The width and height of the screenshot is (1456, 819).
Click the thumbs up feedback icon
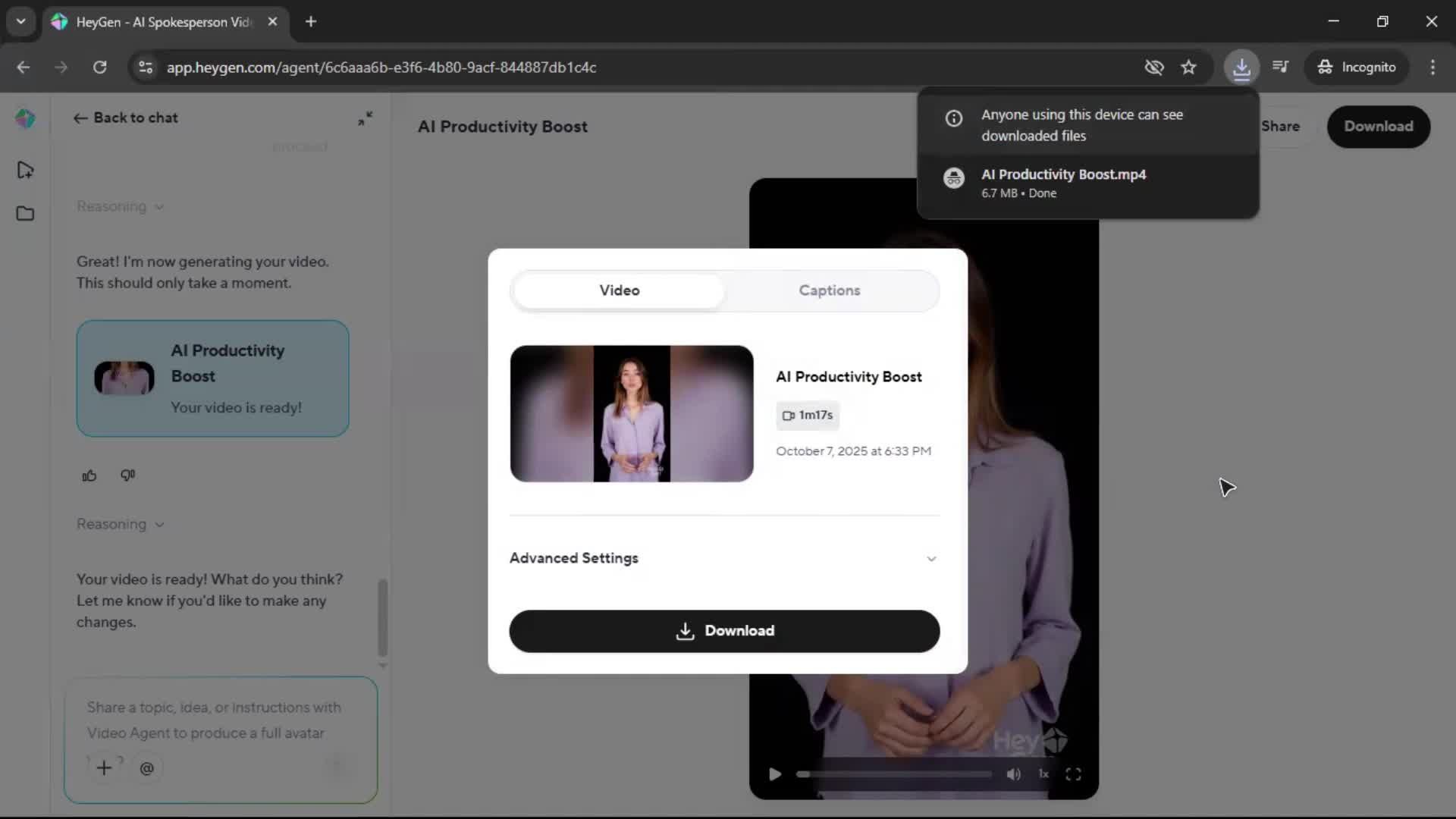coord(89,475)
